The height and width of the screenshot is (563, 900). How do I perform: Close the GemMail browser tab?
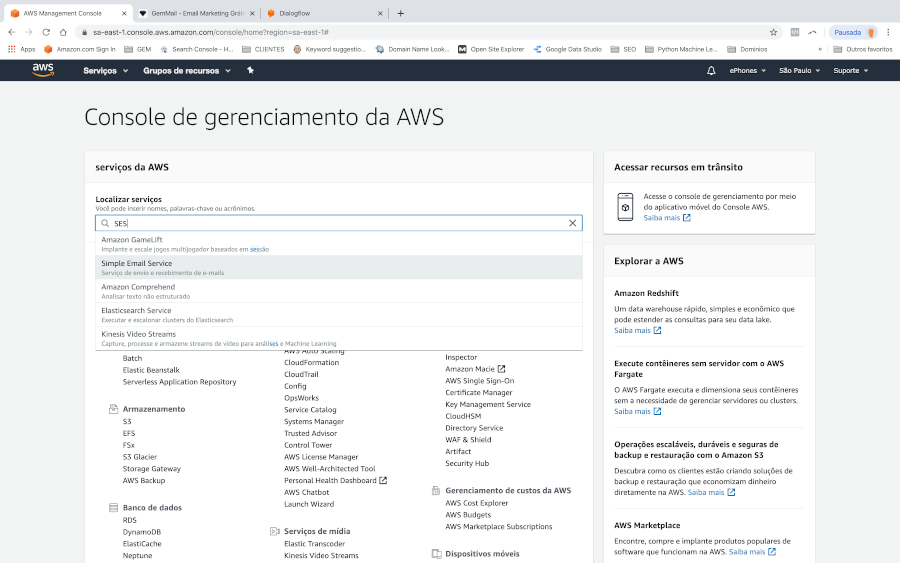coord(252,13)
